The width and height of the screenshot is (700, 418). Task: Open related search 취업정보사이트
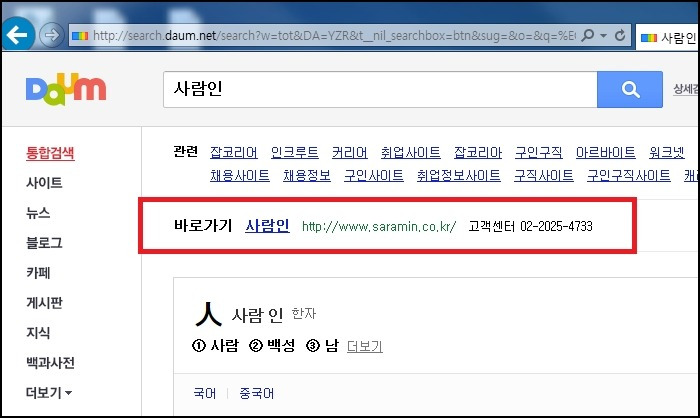click(458, 176)
